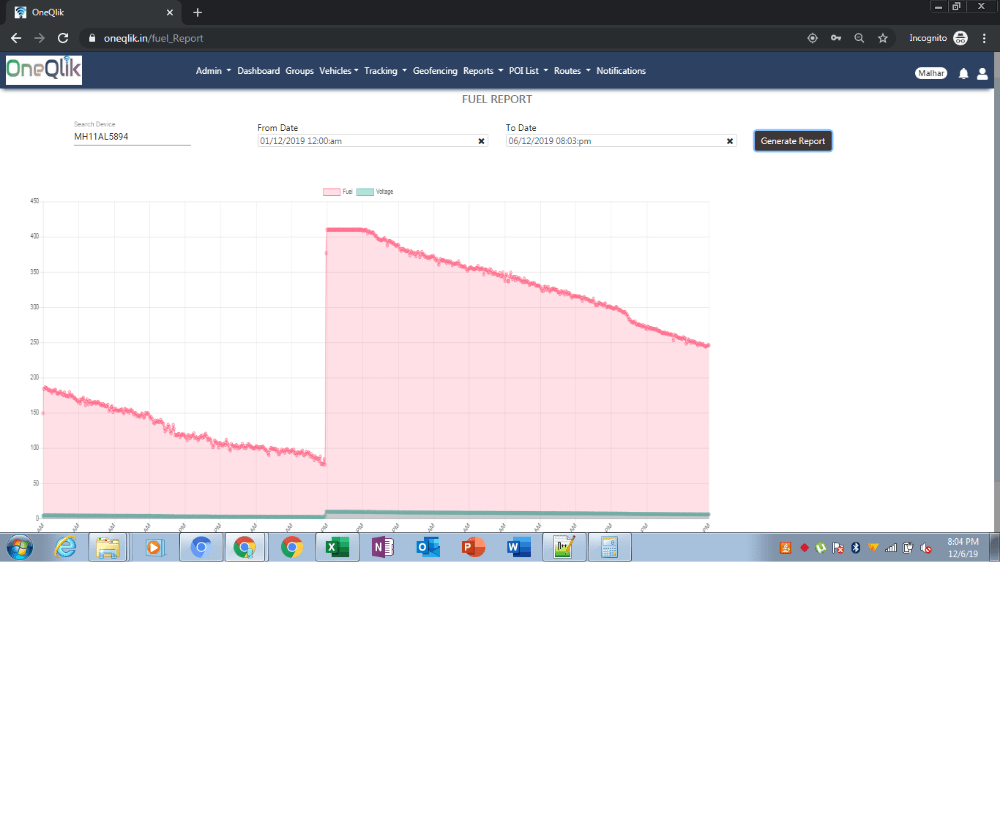Screen dimensions: 1000x816
Task: Expand the Vehicles dropdown menu
Action: click(338, 71)
